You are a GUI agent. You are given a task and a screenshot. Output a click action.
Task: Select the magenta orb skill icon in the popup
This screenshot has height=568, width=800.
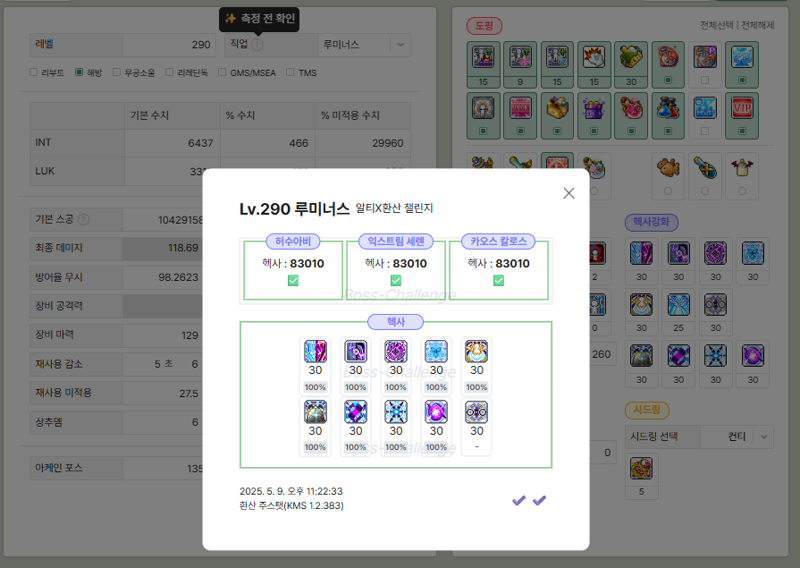click(436, 412)
